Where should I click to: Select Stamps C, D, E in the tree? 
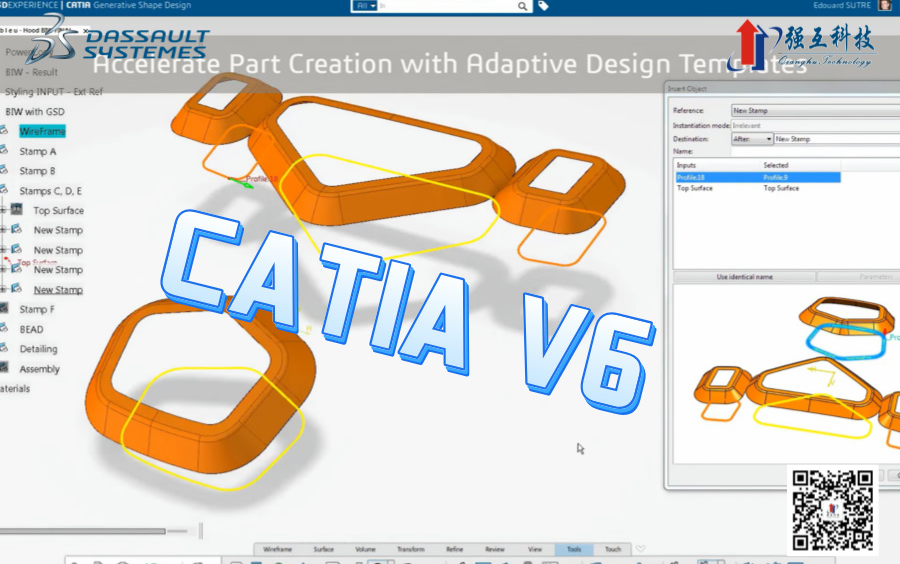[51, 191]
